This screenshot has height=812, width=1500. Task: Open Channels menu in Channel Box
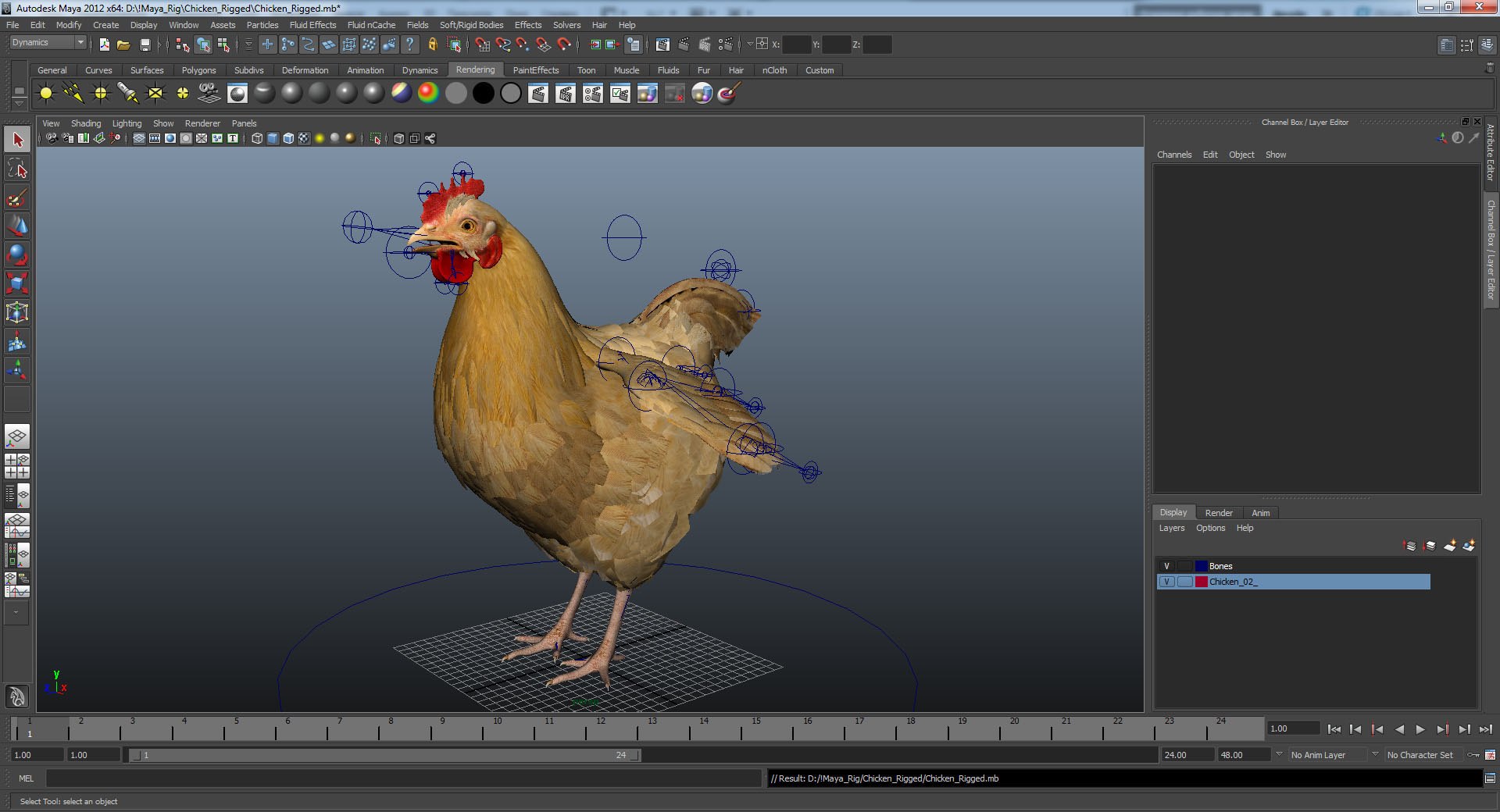click(x=1174, y=155)
